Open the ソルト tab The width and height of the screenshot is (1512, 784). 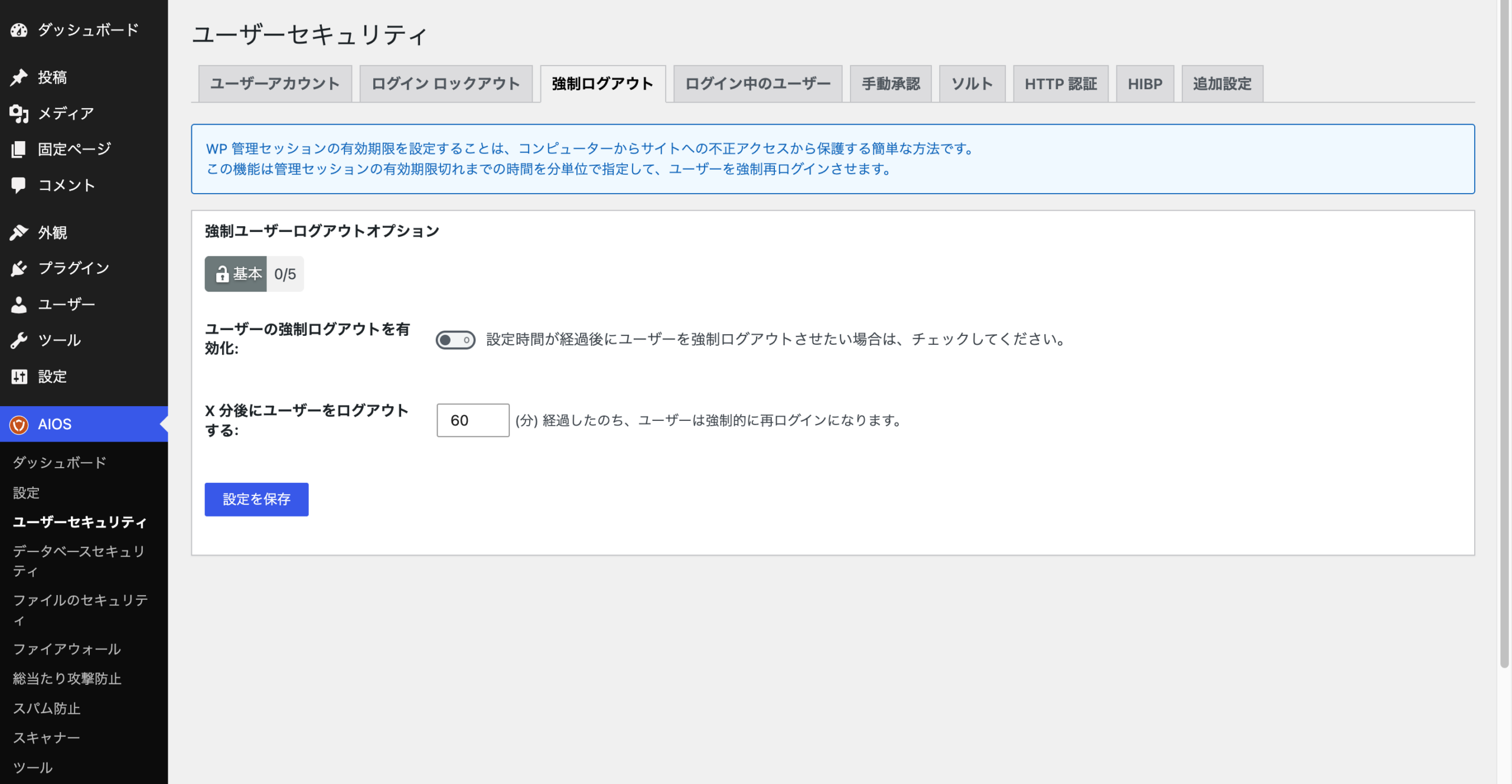(x=972, y=84)
